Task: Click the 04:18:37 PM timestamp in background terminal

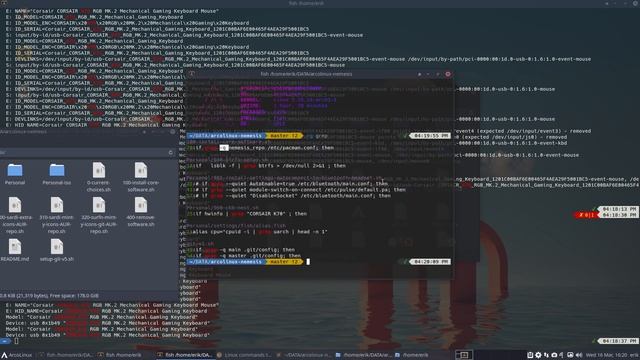Action: 619,341
